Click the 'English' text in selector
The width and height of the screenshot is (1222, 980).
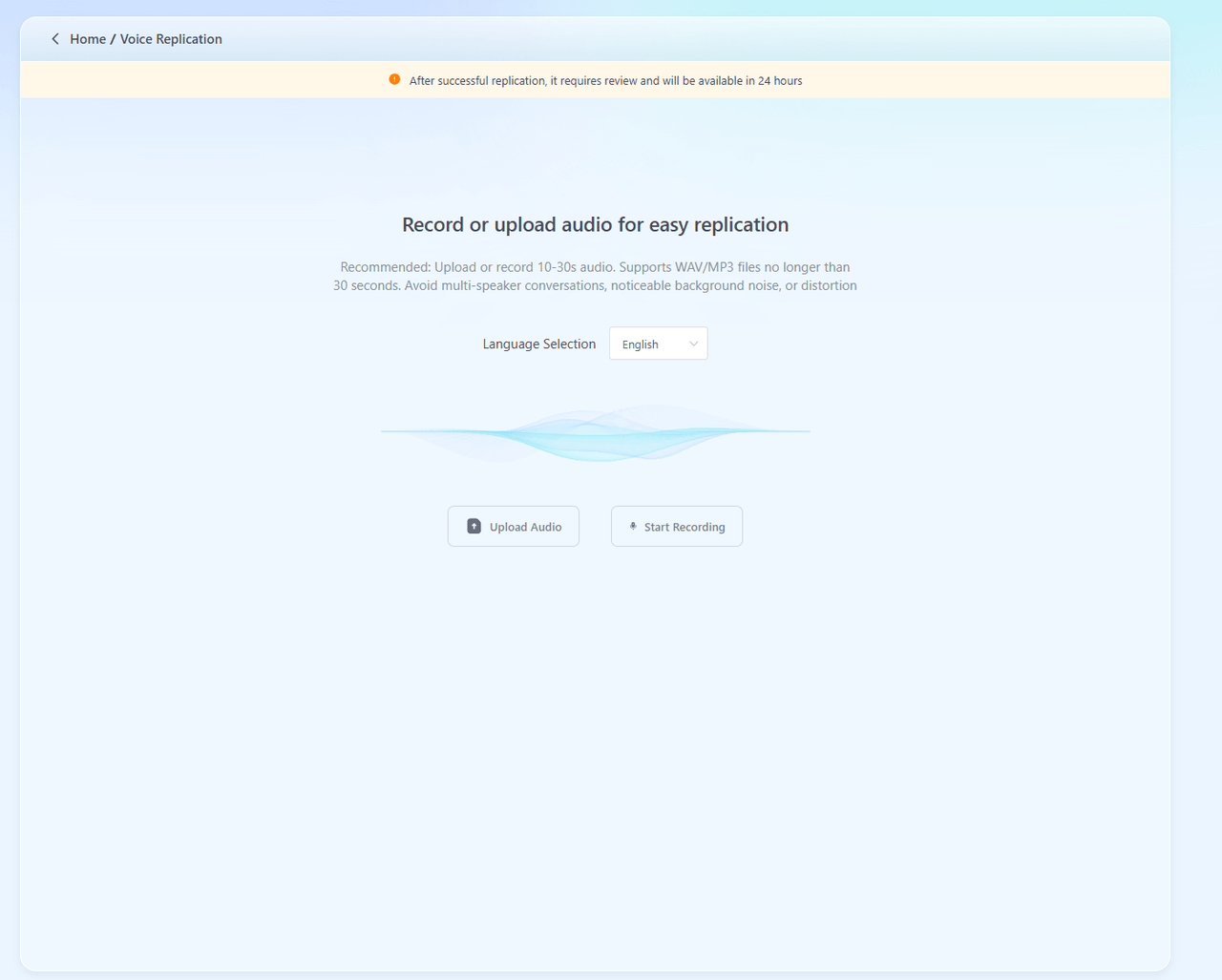[x=640, y=344]
